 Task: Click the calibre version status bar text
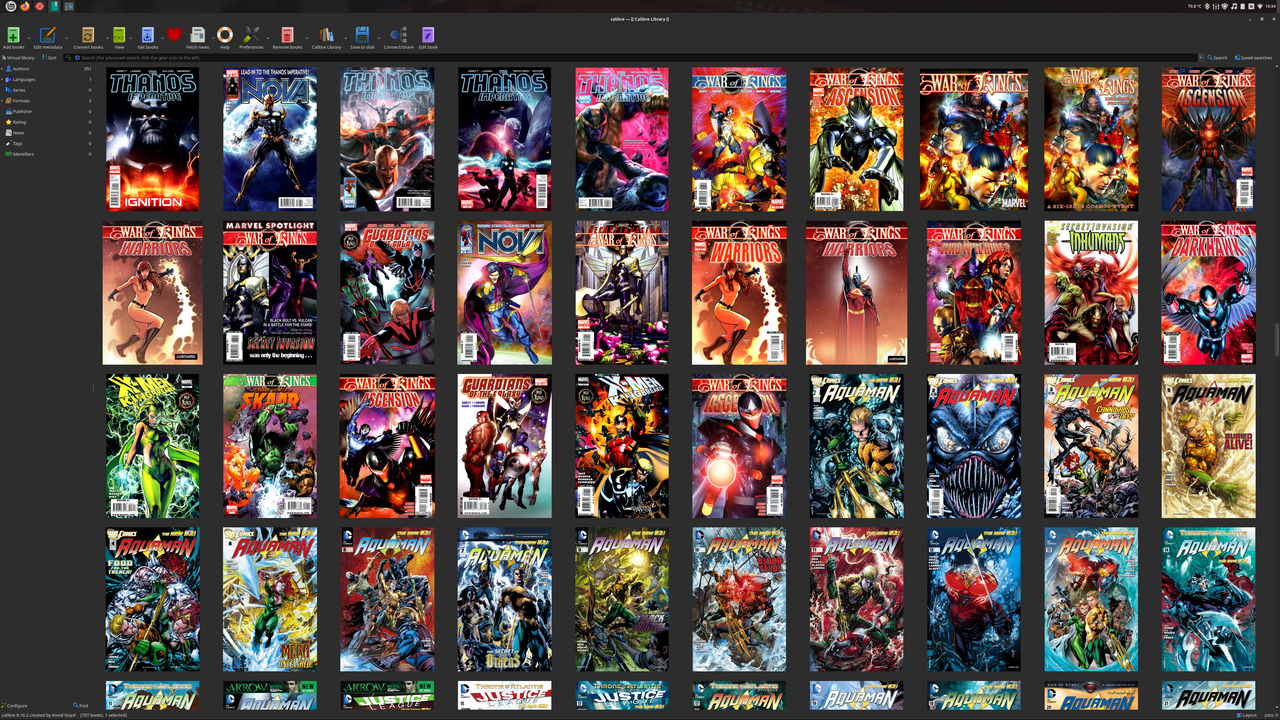[37, 715]
